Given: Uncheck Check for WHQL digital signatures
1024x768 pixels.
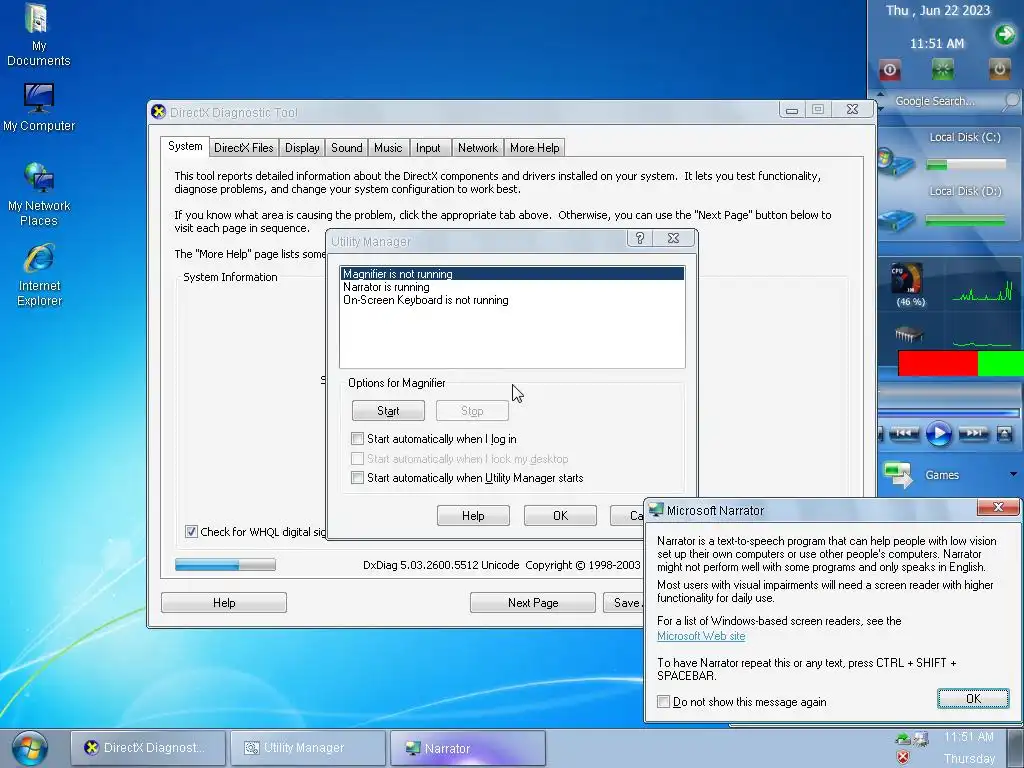Looking at the screenshot, I should click(x=191, y=532).
